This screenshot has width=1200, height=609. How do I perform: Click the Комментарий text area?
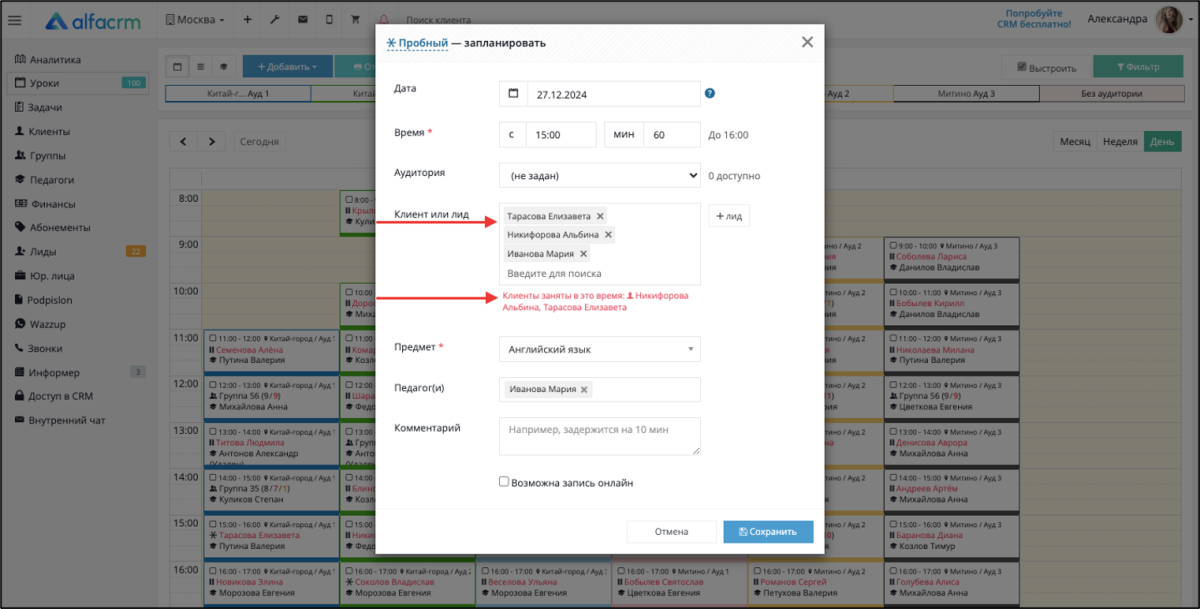(x=600, y=436)
